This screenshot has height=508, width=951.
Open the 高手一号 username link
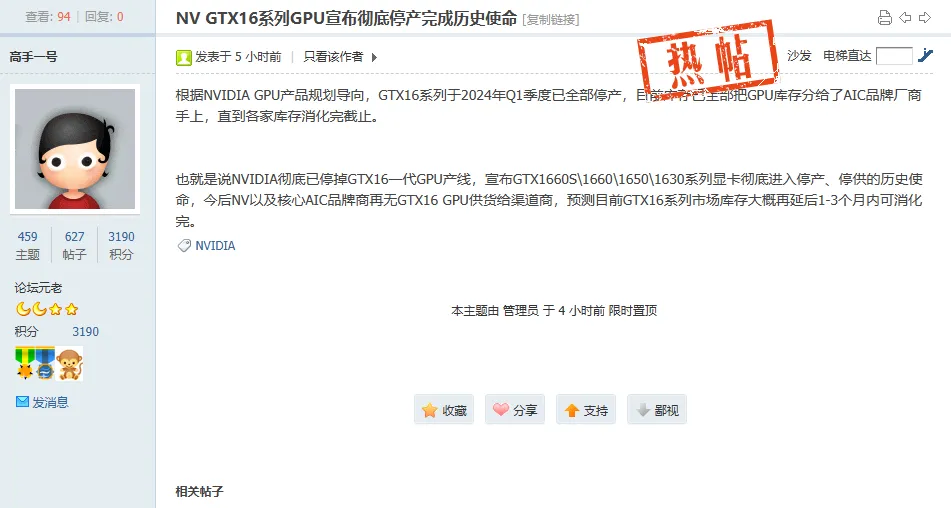tap(33, 57)
